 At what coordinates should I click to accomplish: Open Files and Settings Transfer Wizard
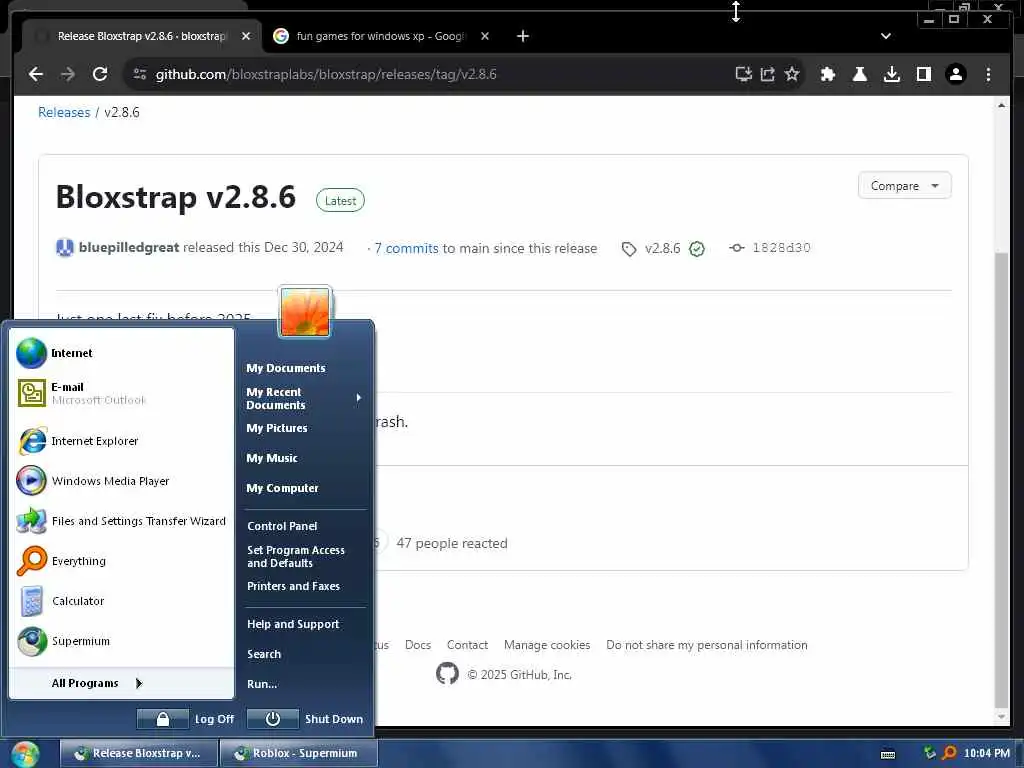[121, 521]
